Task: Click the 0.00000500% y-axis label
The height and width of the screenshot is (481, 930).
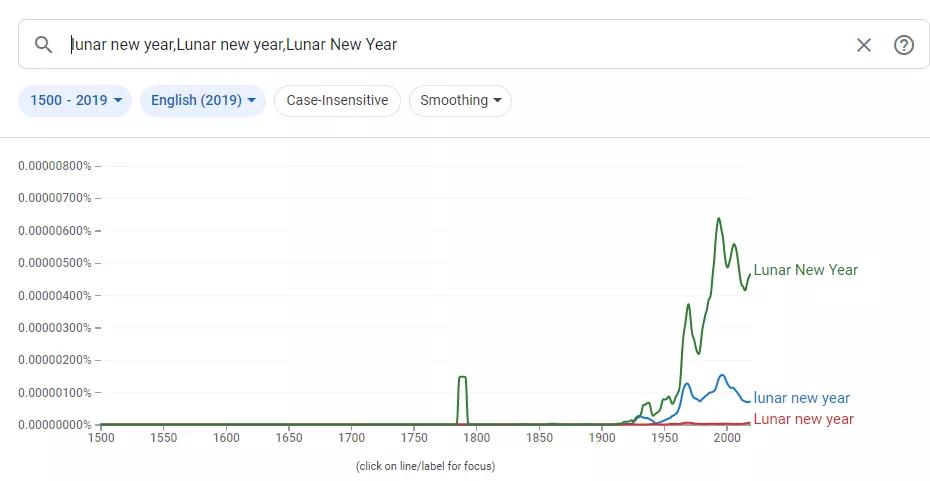Action: pyautogui.click(x=55, y=263)
